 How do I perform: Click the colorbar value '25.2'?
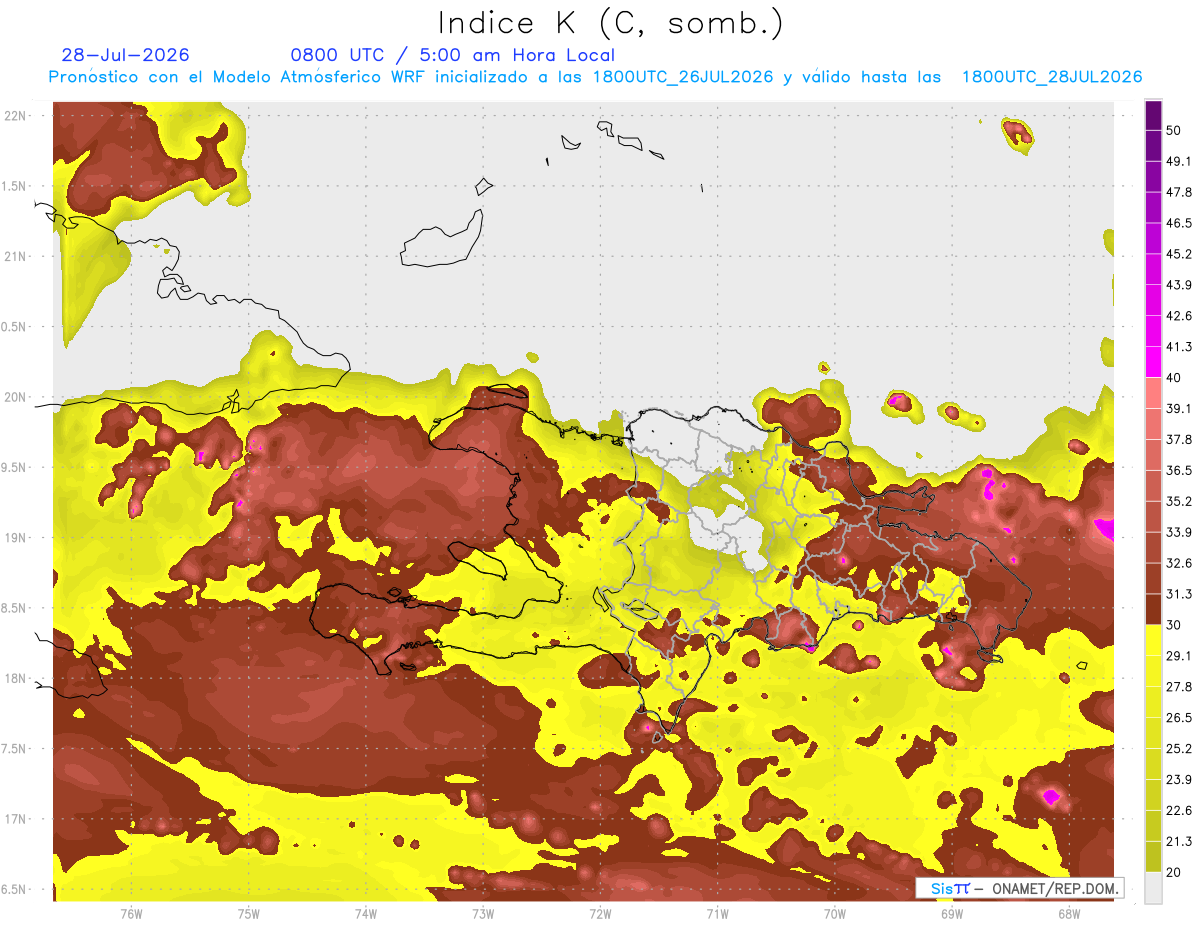pyautogui.click(x=1179, y=748)
